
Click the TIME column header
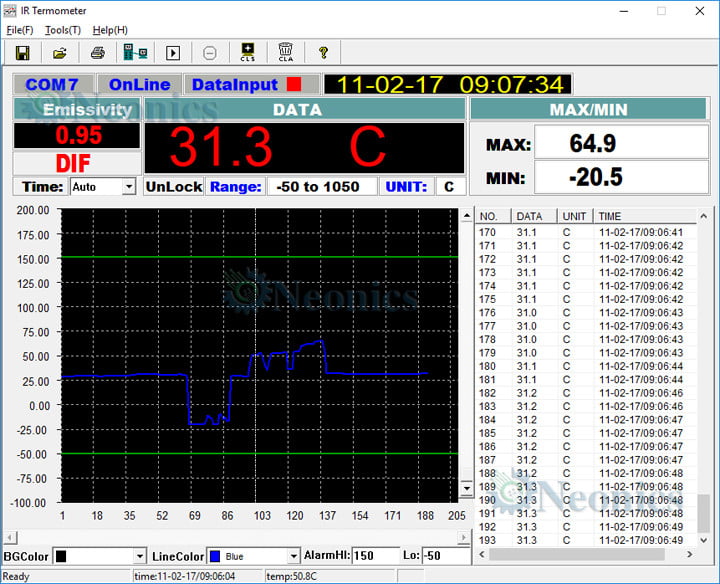point(646,216)
